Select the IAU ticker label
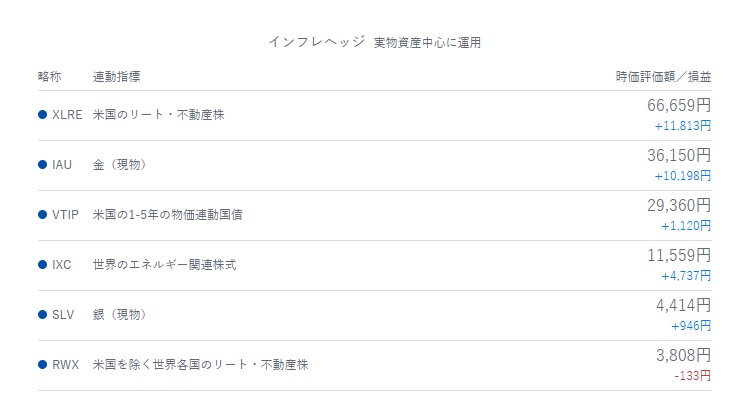Screen dimensions: 750x406 click(x=62, y=165)
